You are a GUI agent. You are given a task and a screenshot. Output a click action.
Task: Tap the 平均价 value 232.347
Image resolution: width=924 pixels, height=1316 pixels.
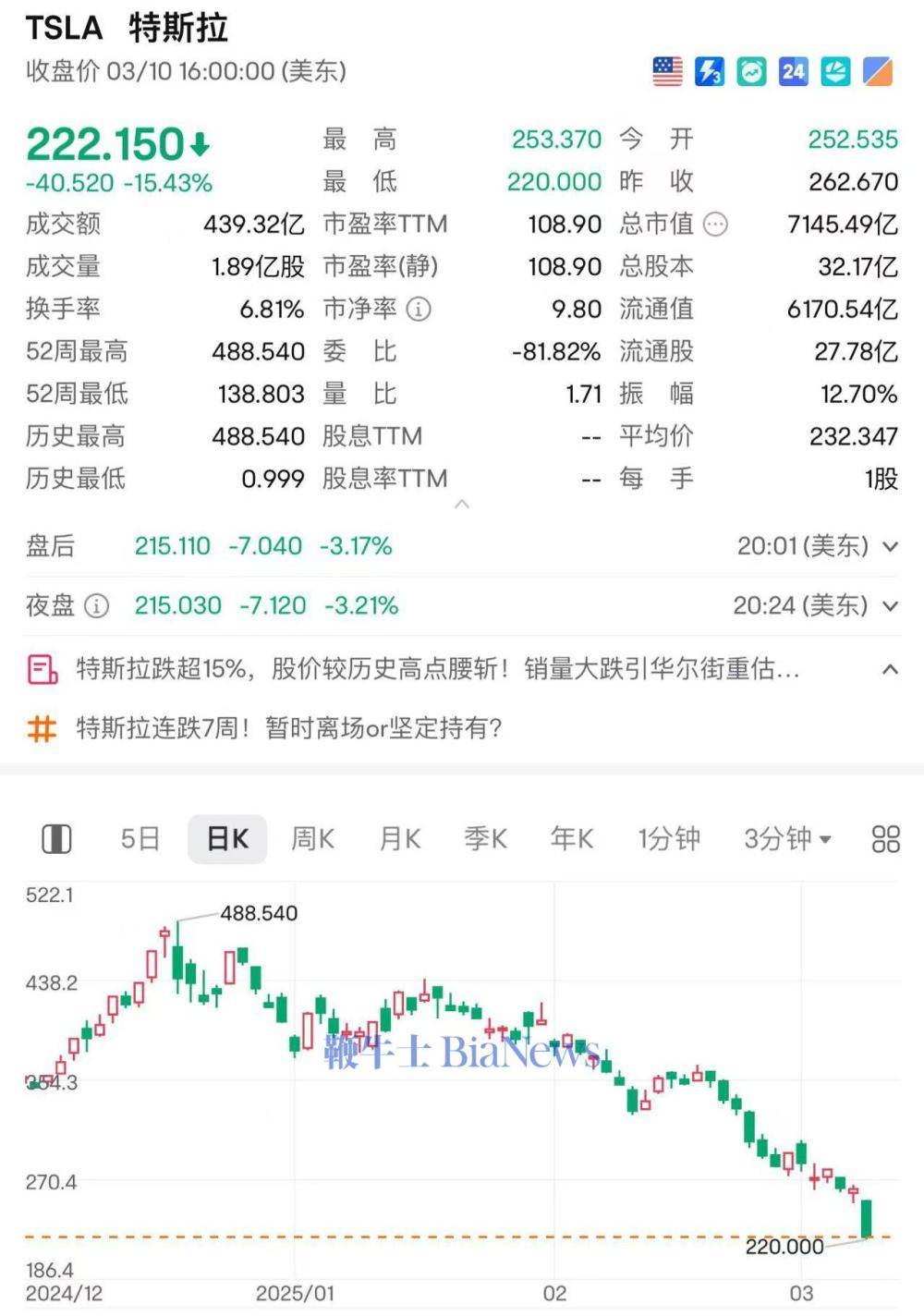(854, 437)
